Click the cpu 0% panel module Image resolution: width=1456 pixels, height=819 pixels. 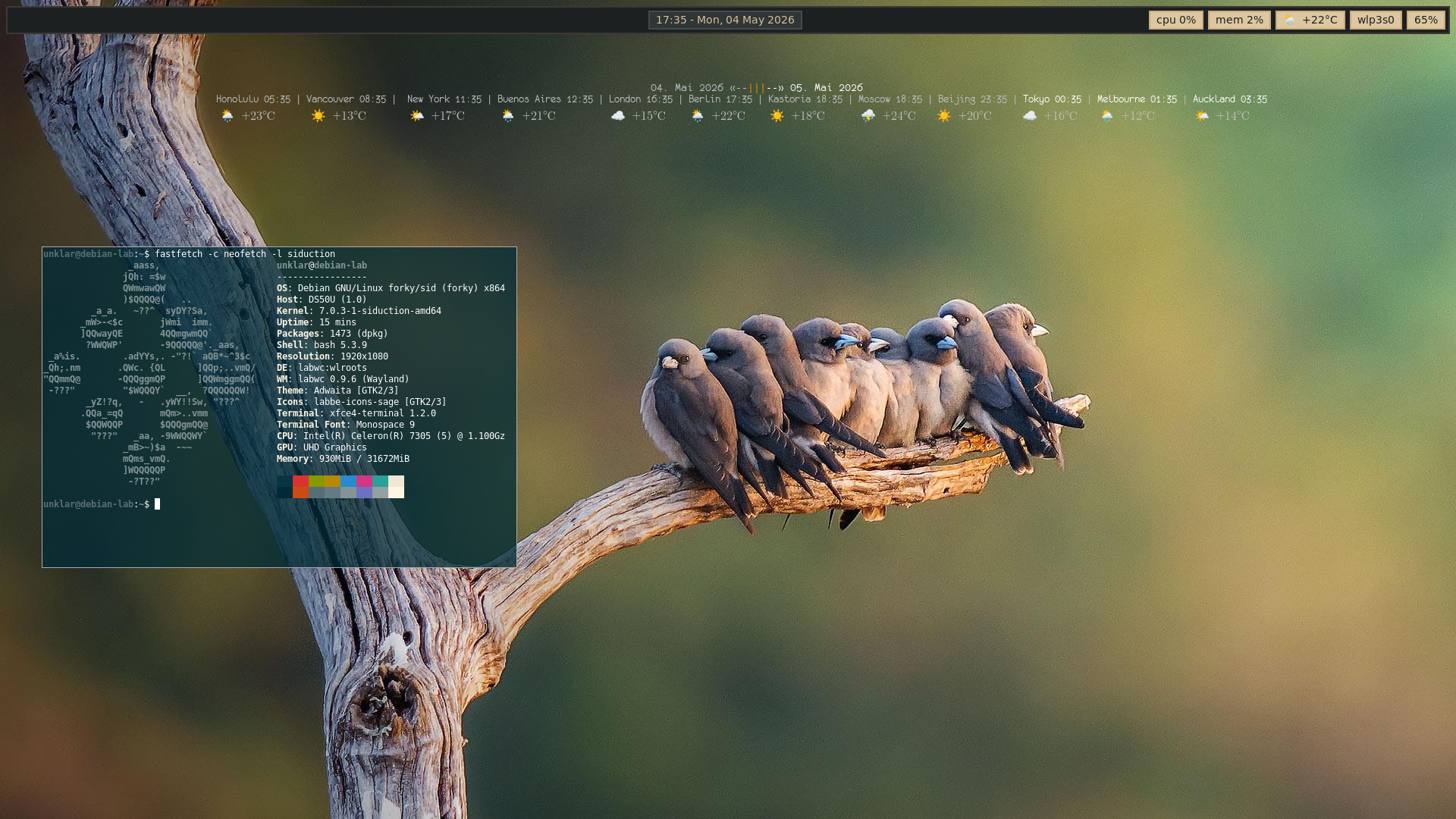(1175, 20)
